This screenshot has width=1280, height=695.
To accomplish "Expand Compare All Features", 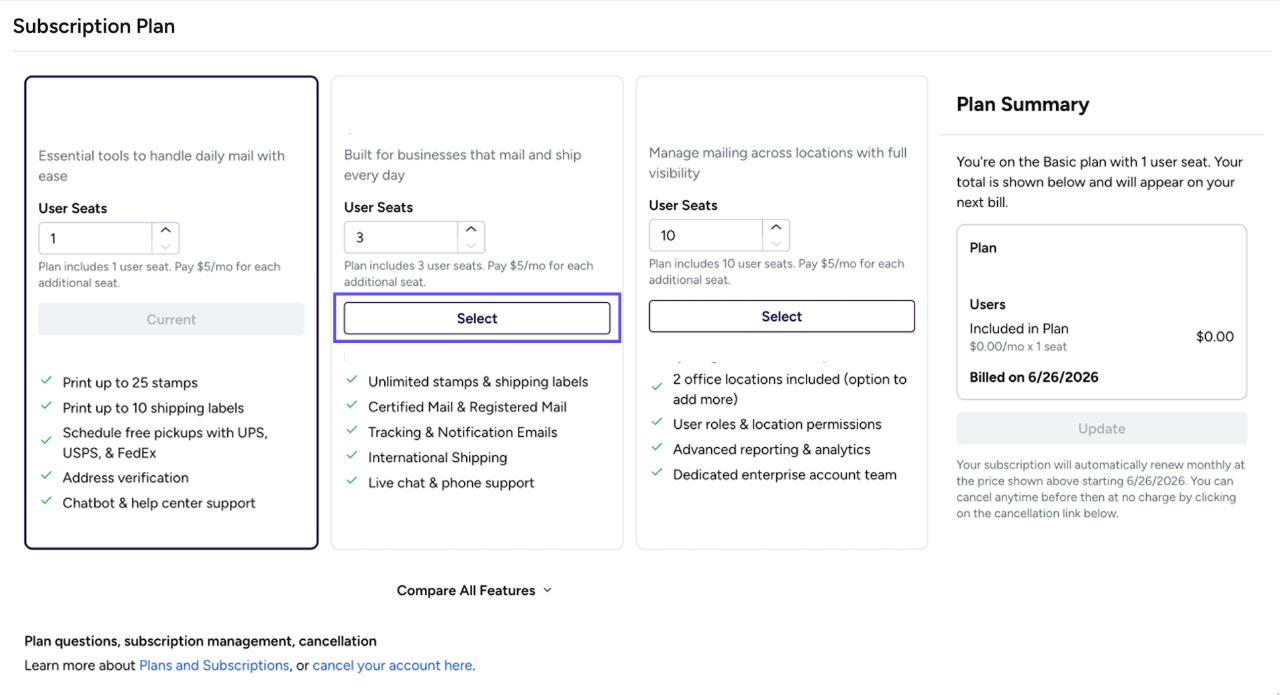I will pyautogui.click(x=474, y=590).
